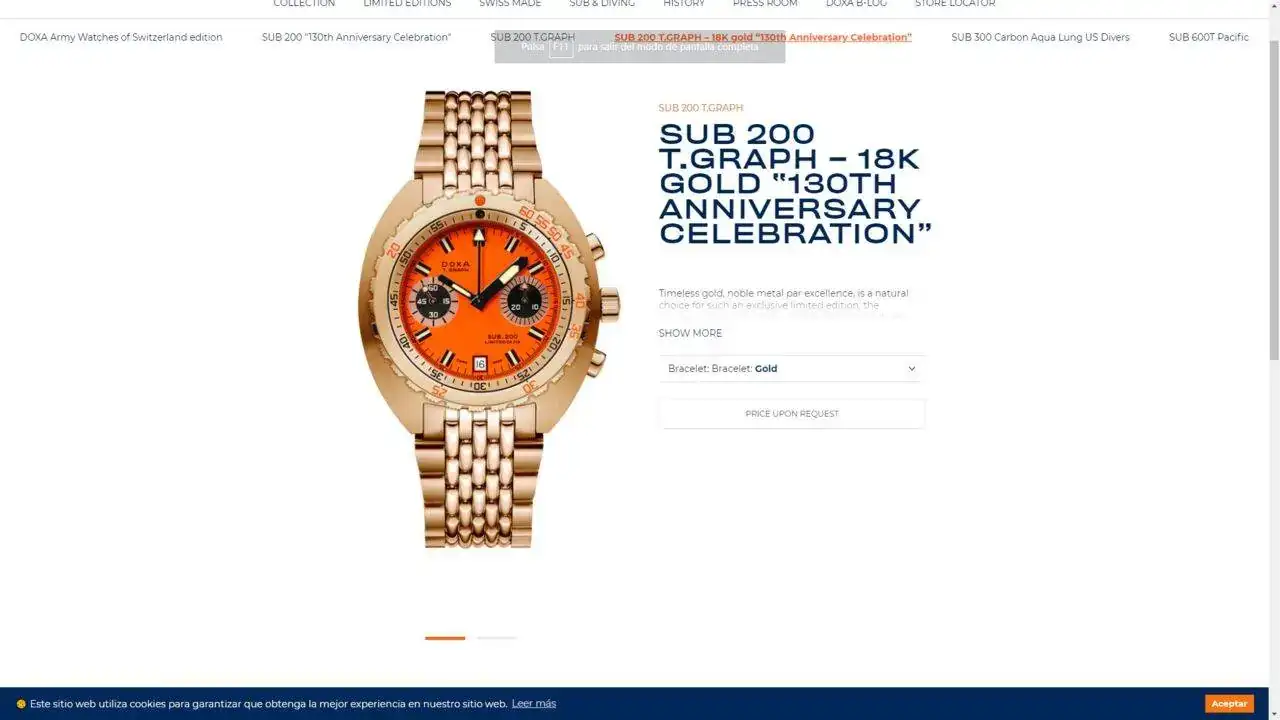Open the Bracelet Gold dropdown
The height and width of the screenshot is (720, 1280).
click(792, 368)
